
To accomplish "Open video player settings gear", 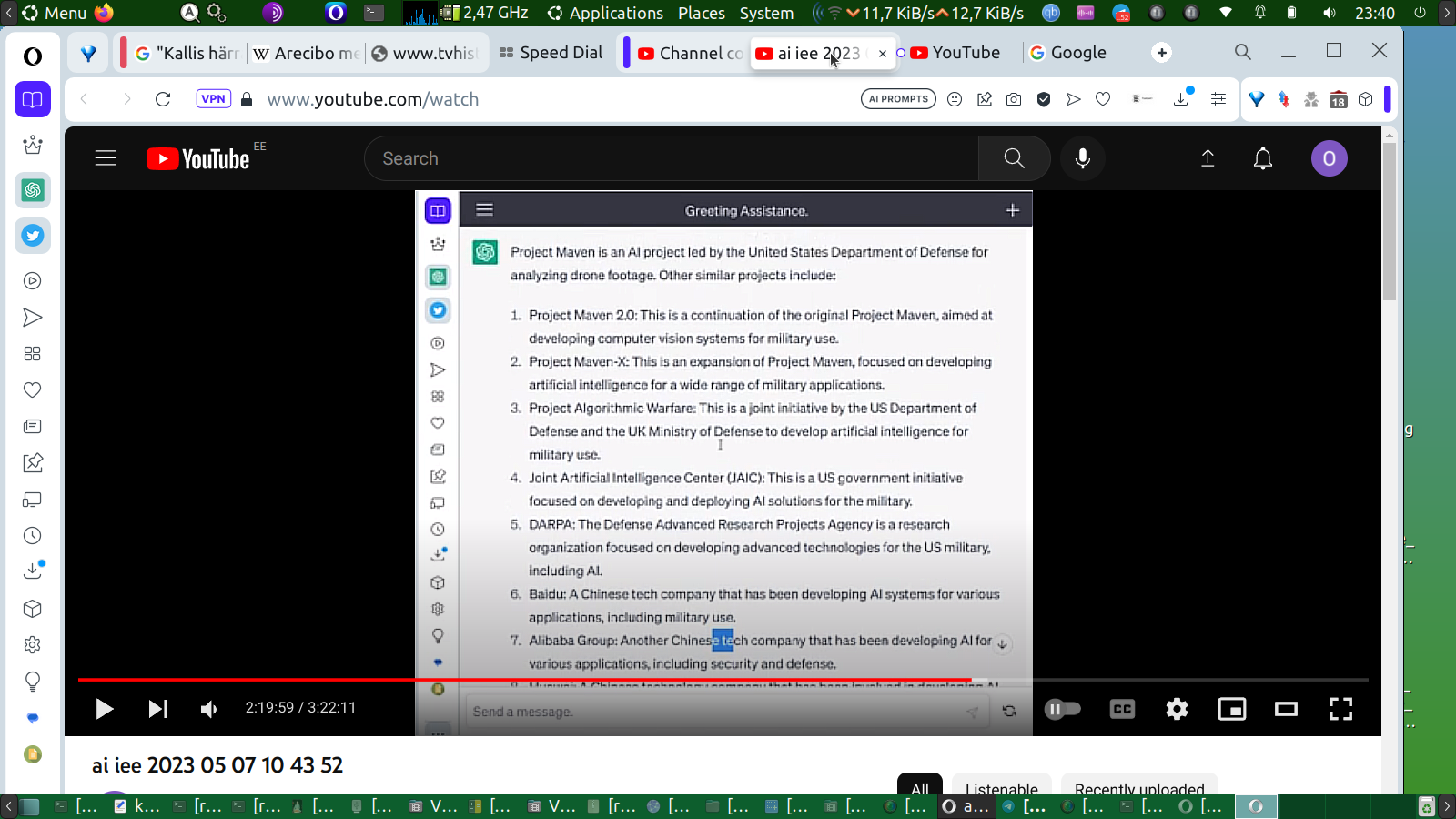I will tap(1177, 709).
